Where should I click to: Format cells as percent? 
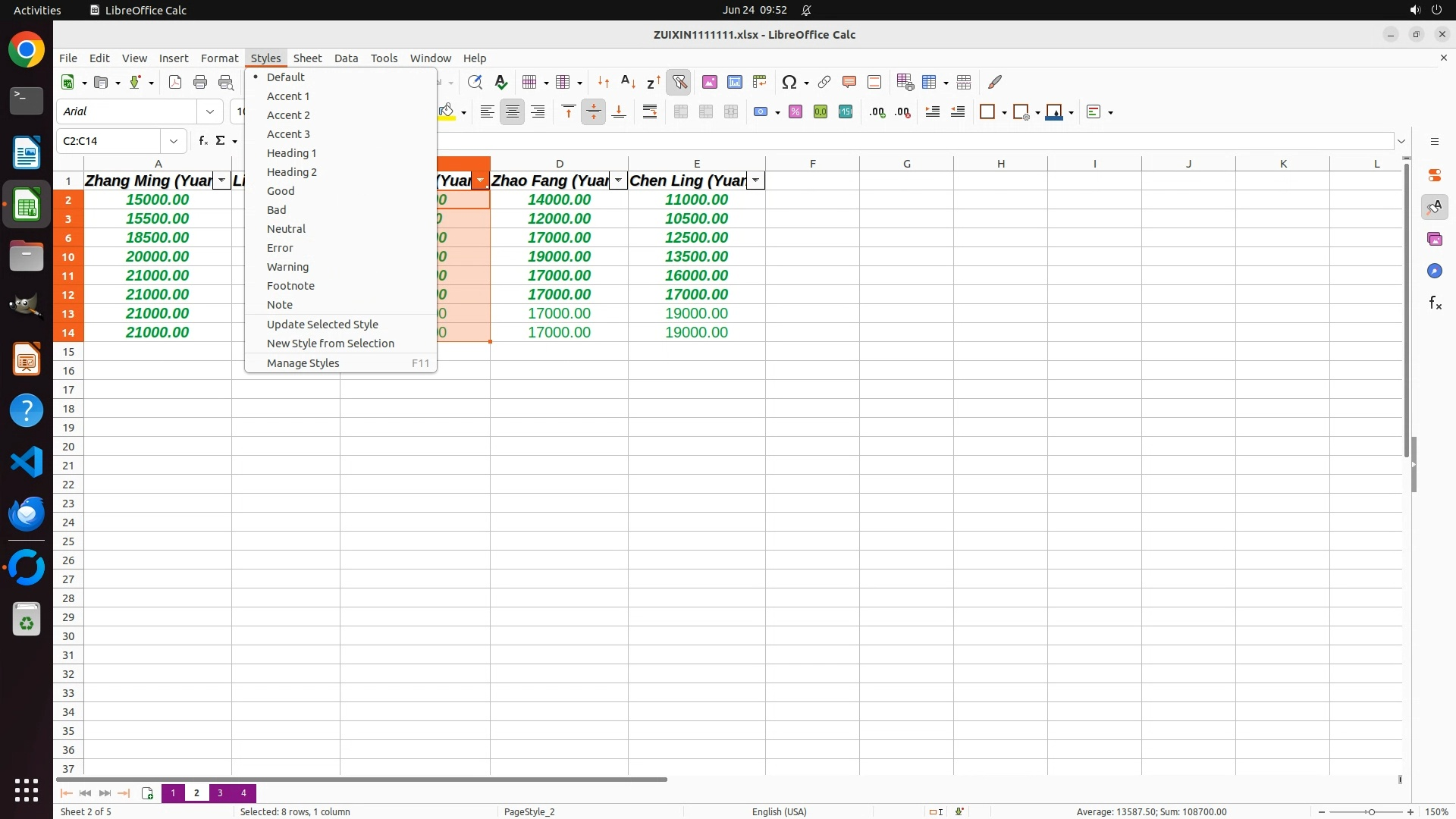795,112
